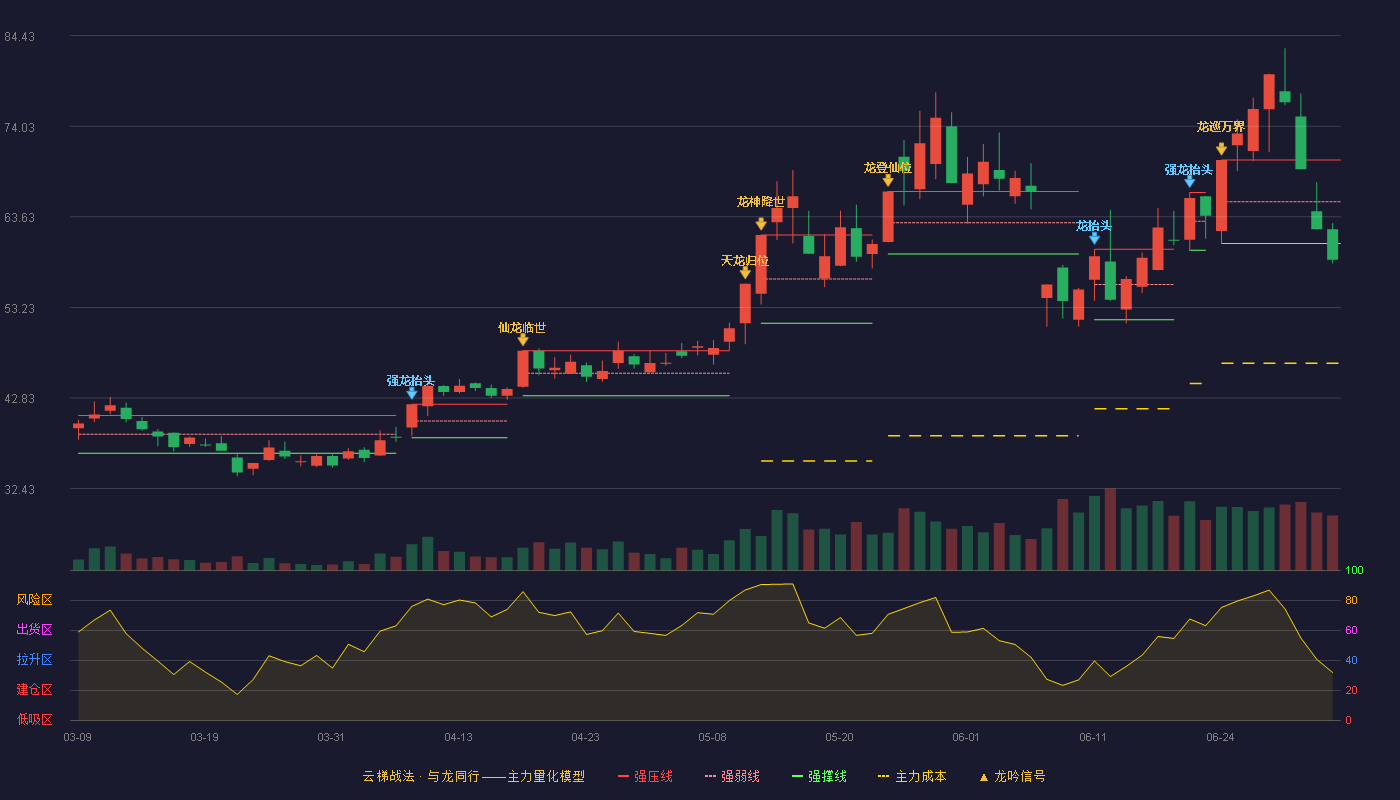Click the orange 80 indicator scale value
The image size is (1400, 800).
1351,601
